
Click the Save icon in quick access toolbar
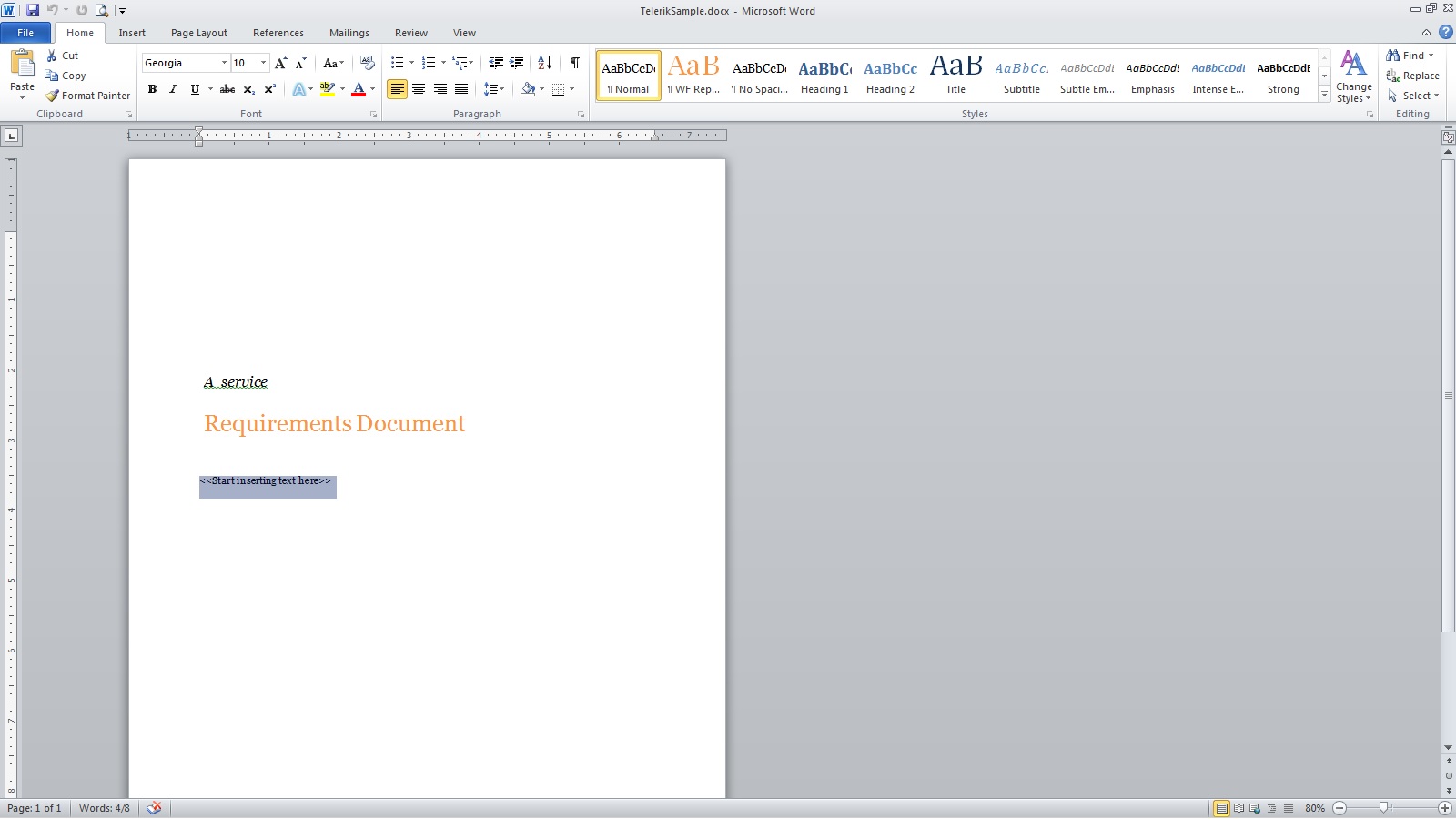(33, 10)
